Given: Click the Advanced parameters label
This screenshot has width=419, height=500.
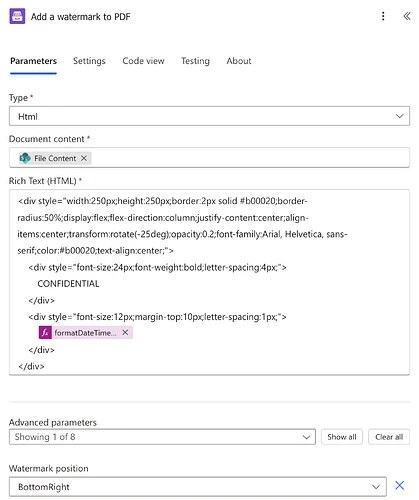Looking at the screenshot, I should [53, 422].
